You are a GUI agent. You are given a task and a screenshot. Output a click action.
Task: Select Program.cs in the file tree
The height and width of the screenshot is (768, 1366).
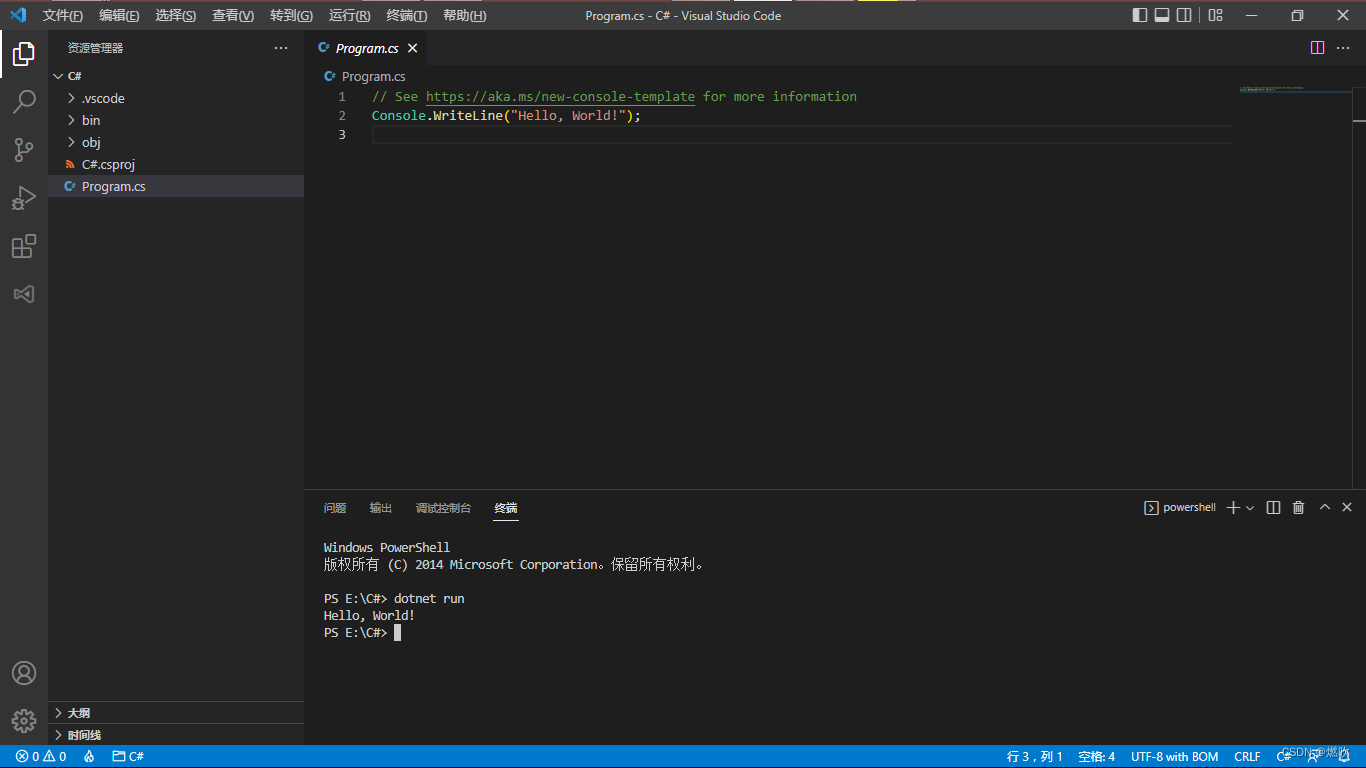point(176,186)
